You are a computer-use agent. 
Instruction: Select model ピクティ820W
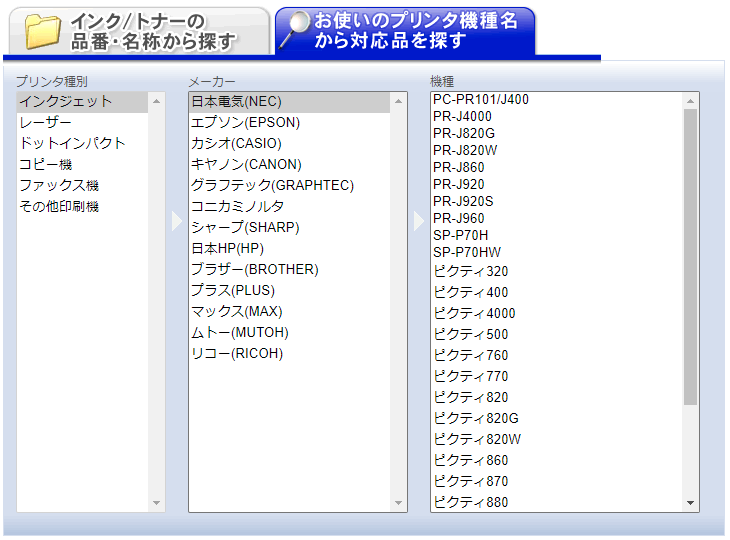[556, 439]
